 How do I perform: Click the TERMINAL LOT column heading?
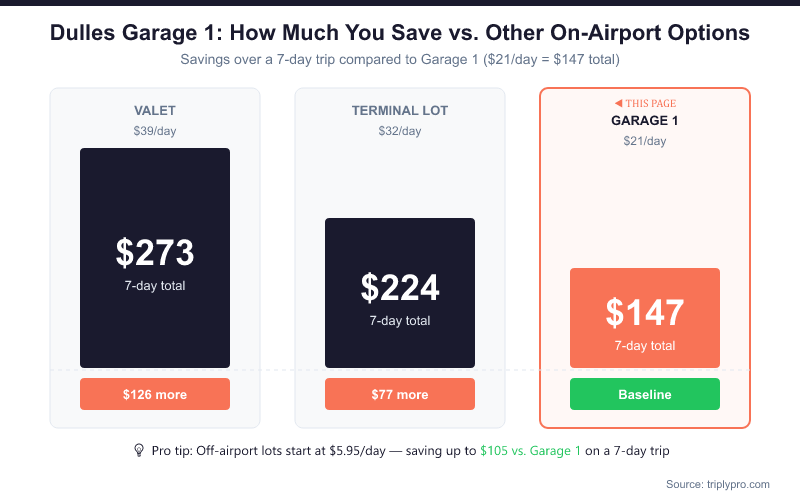pos(400,111)
